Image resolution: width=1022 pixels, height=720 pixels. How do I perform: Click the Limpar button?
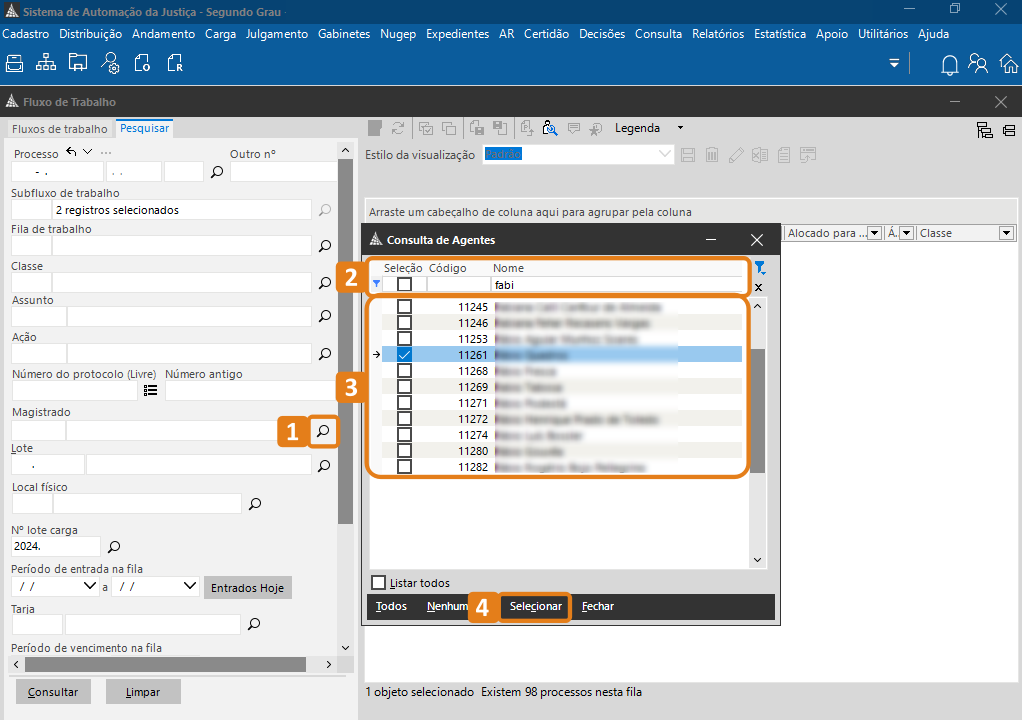tap(143, 692)
